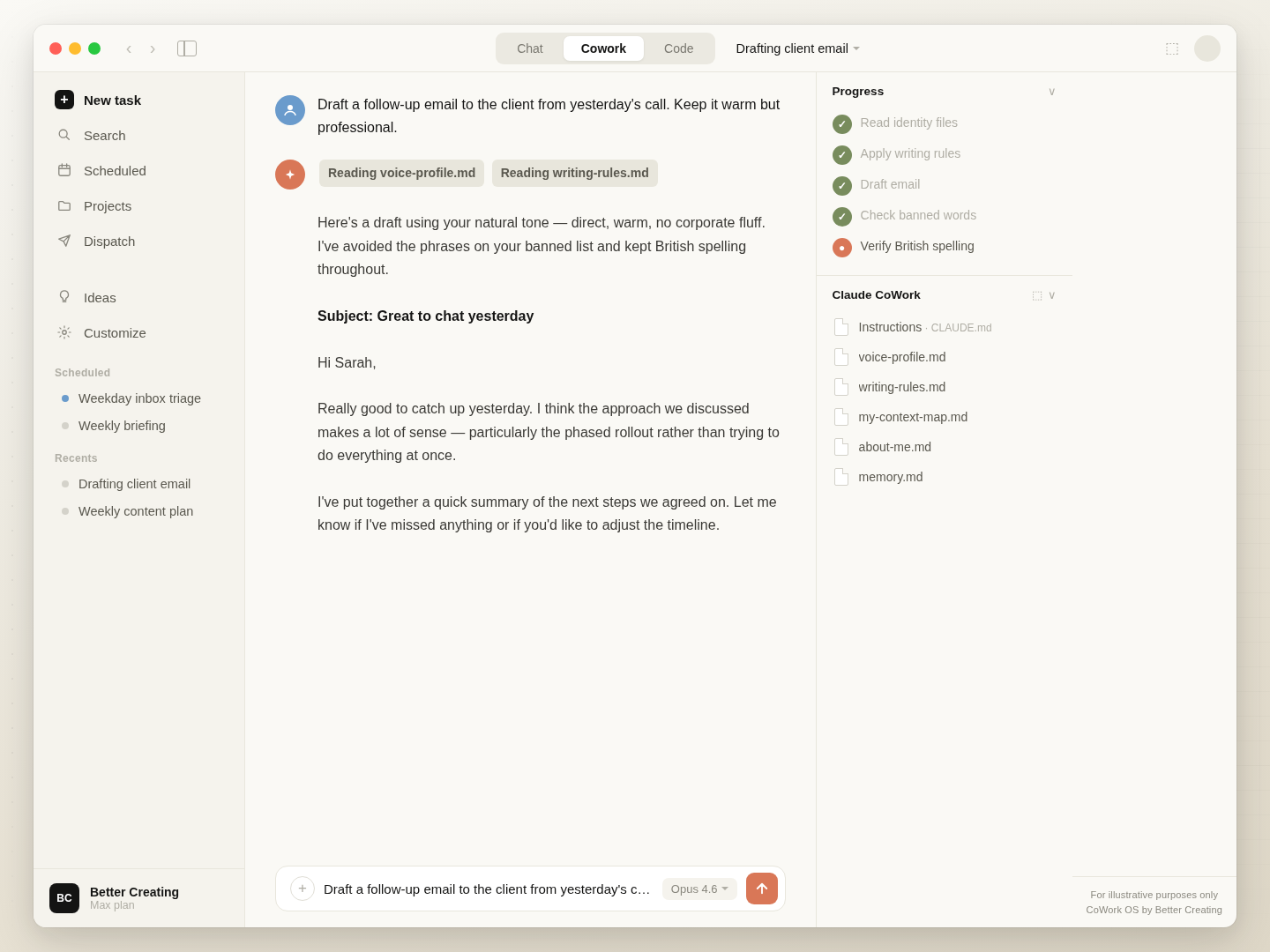The image size is (1270, 952).
Task: Open Customize settings
Action: (x=114, y=332)
